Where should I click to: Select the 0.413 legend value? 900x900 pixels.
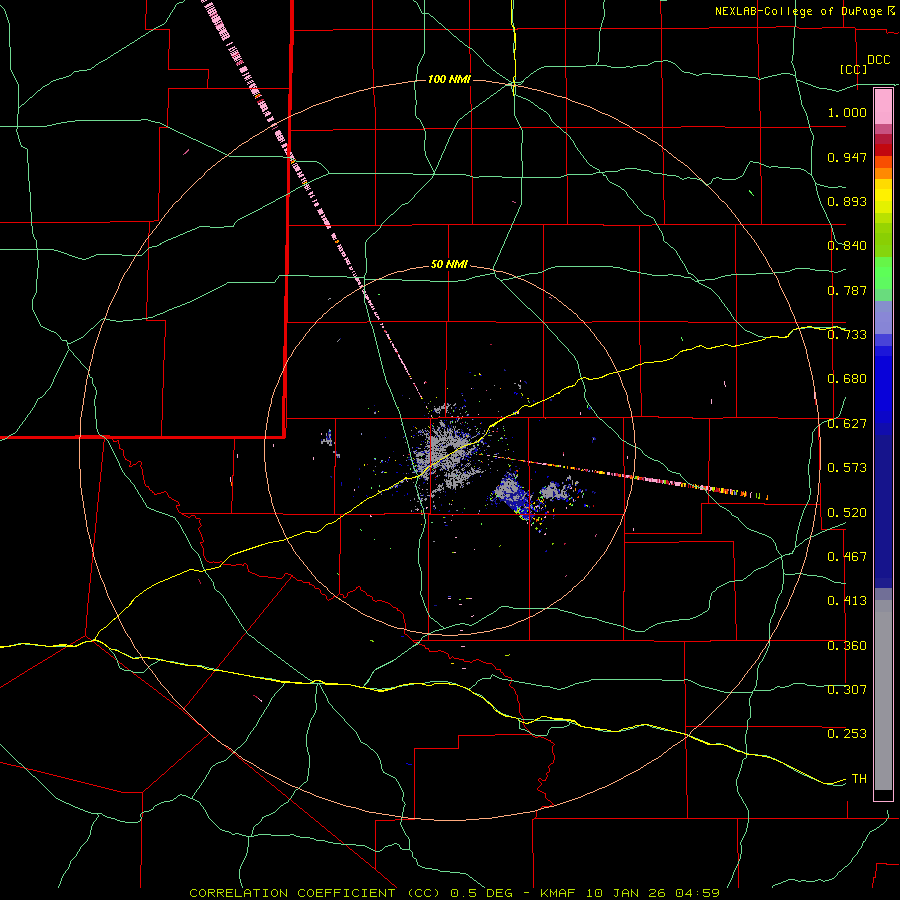(847, 601)
